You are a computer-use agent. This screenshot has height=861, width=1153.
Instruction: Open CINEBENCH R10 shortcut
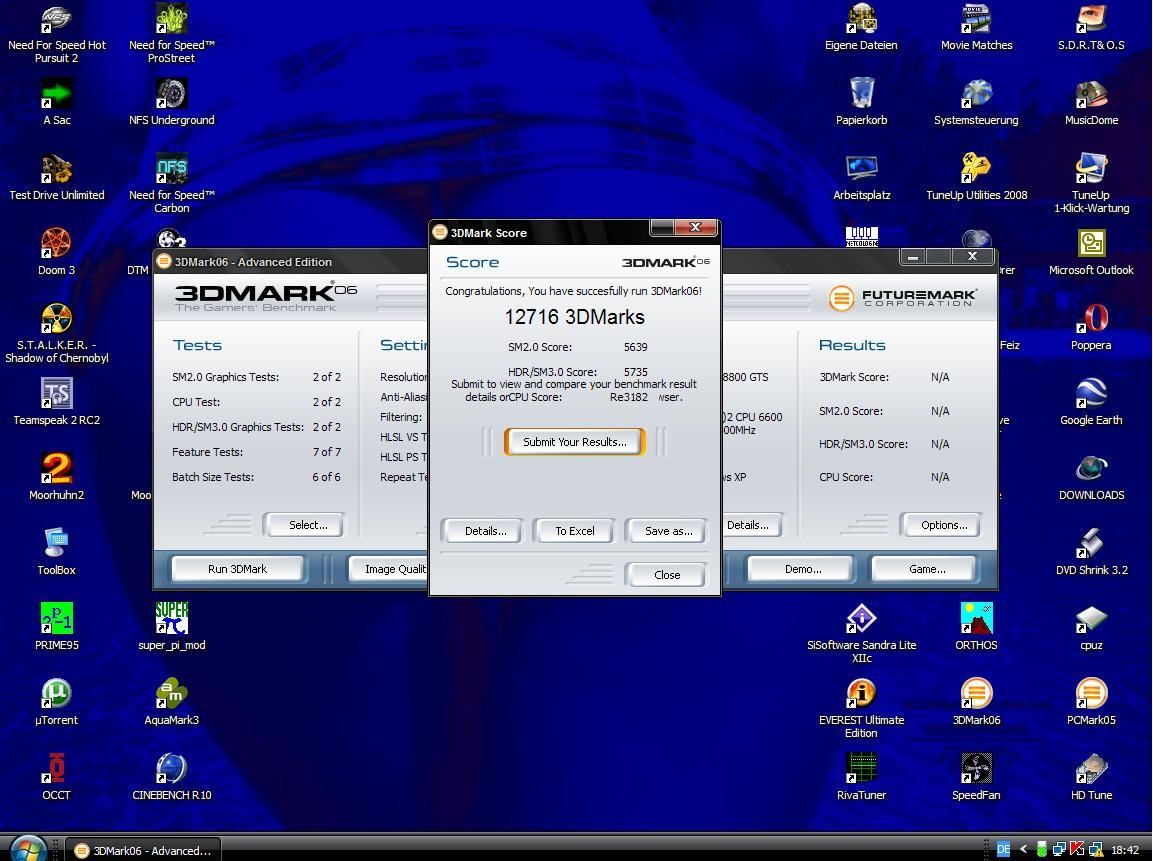171,776
